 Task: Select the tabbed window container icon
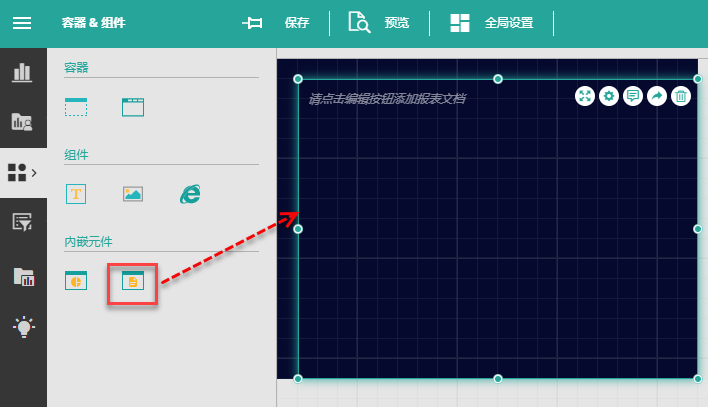pos(133,107)
